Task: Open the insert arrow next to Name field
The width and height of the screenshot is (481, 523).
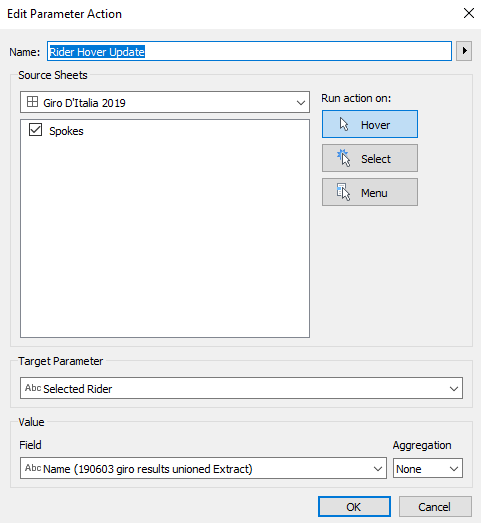Action: [x=464, y=51]
